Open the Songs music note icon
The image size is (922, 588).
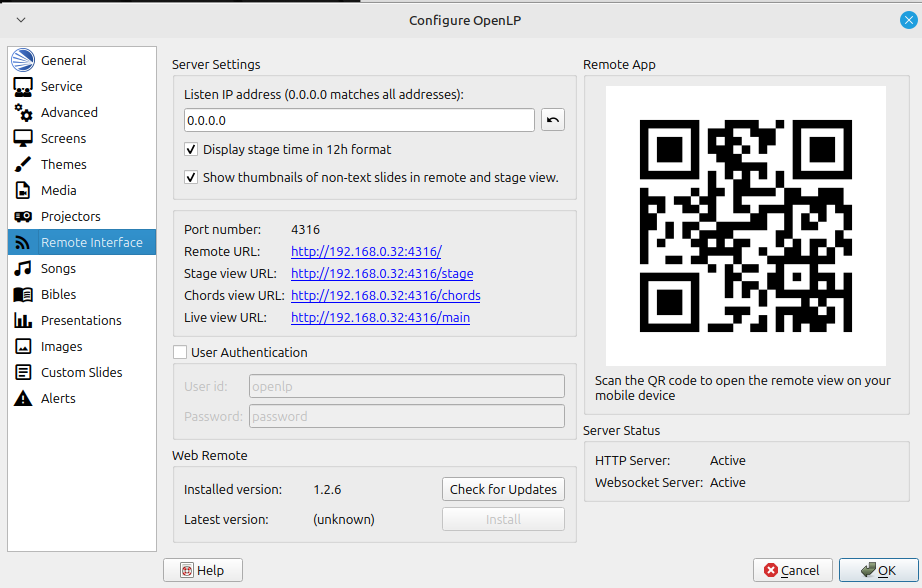(23, 268)
